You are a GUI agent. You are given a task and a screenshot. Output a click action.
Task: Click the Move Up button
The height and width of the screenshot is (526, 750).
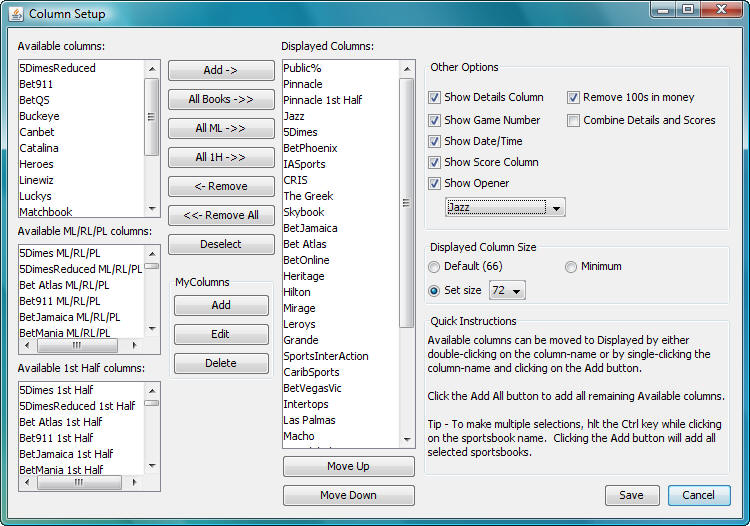click(x=348, y=466)
